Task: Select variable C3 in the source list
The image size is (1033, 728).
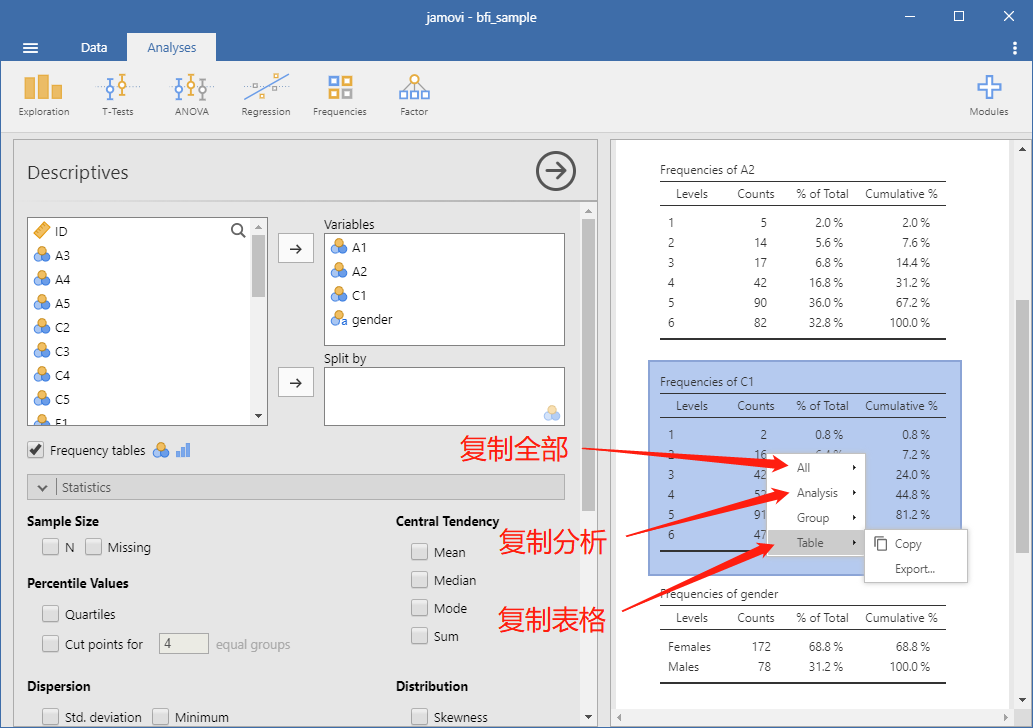Action: point(140,351)
